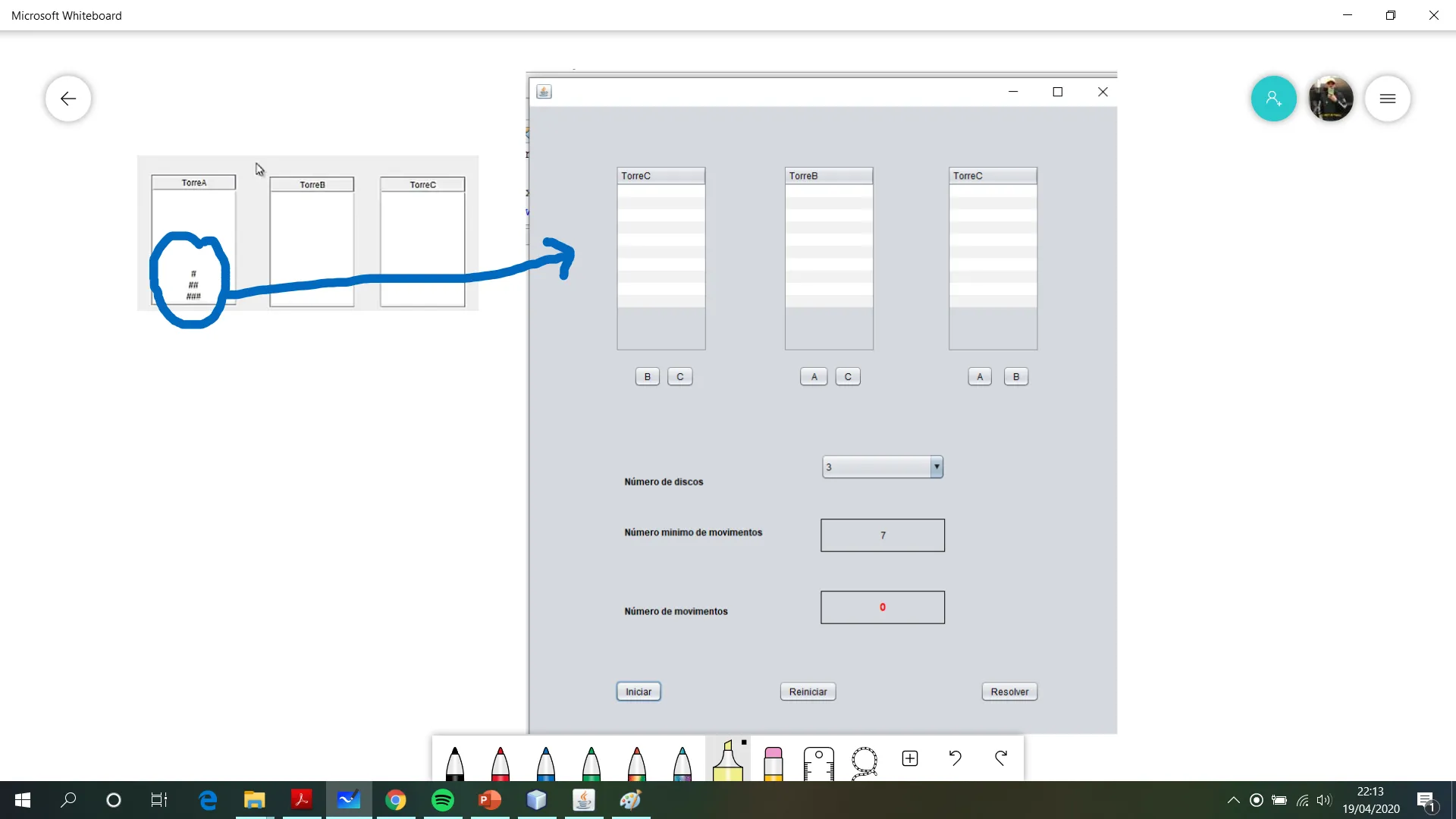This screenshot has height=819, width=1456.
Task: Open the notification action center
Action: click(1426, 801)
